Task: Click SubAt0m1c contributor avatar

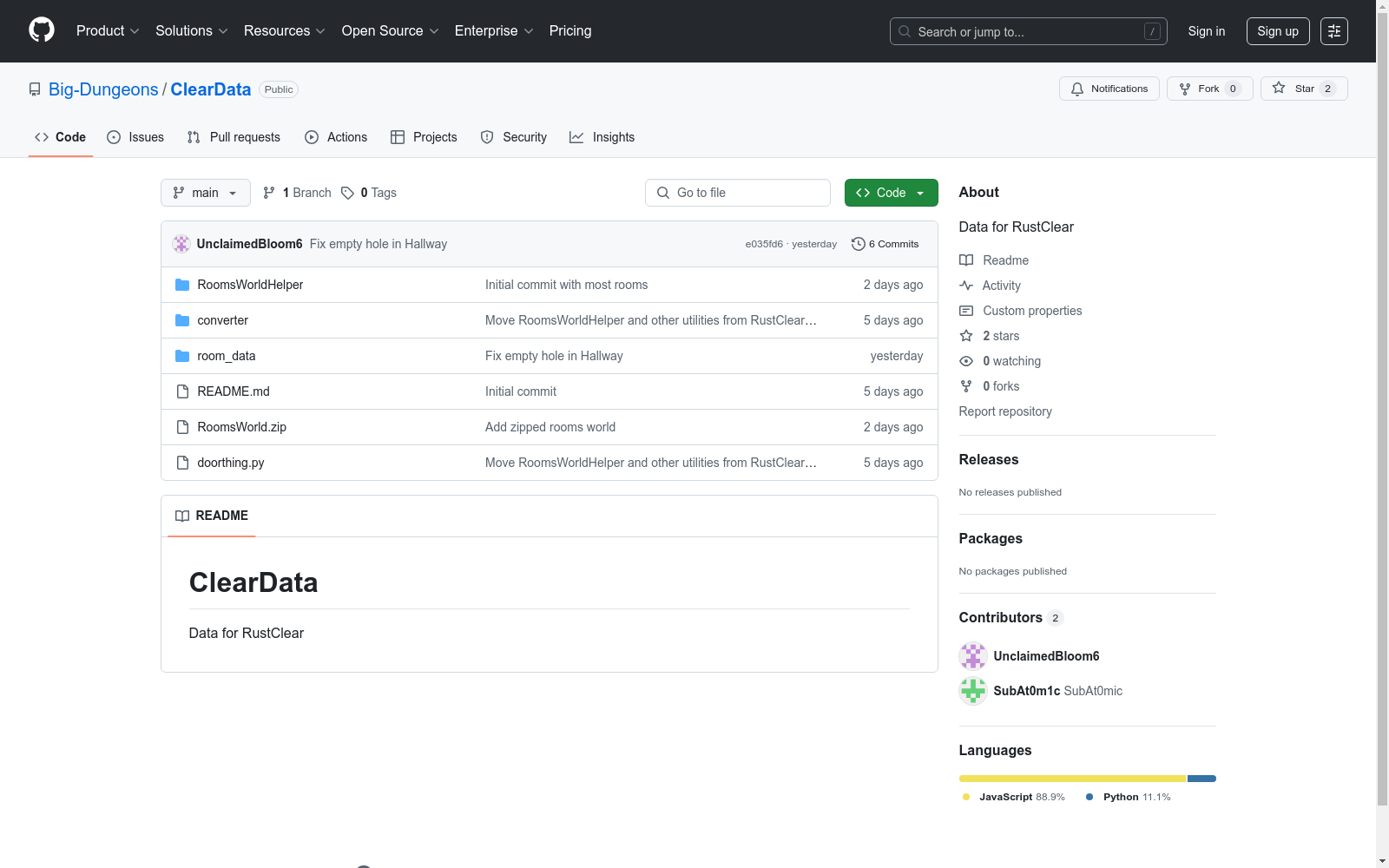Action: click(x=973, y=691)
